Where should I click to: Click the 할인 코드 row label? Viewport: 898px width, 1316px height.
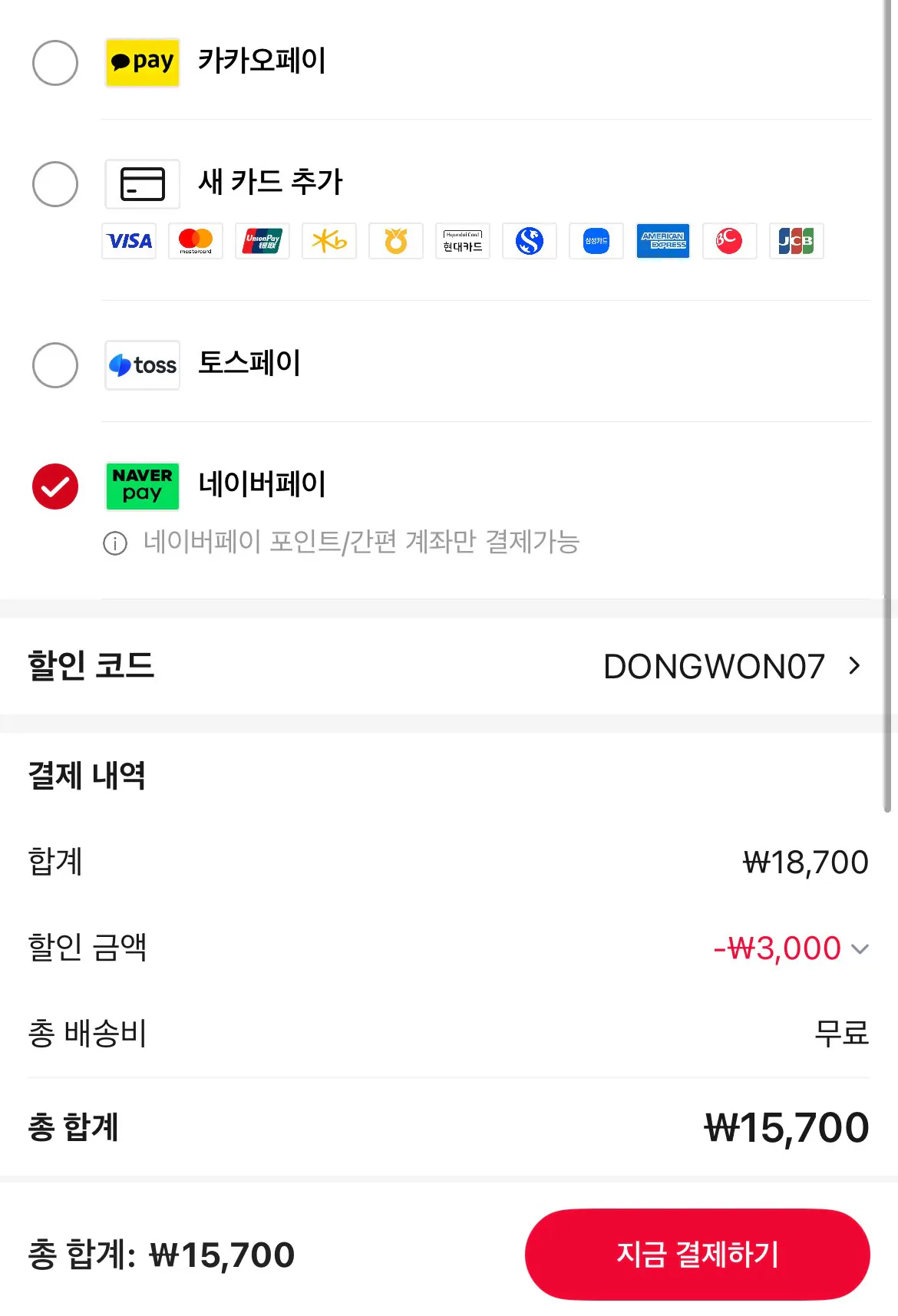tap(91, 665)
